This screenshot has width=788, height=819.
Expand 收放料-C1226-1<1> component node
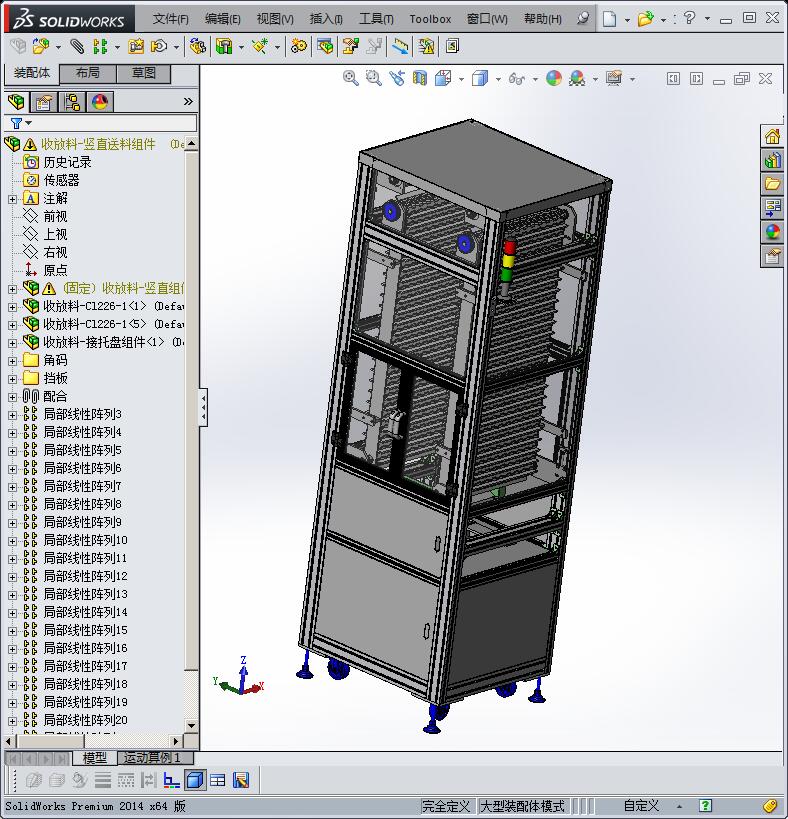point(13,306)
